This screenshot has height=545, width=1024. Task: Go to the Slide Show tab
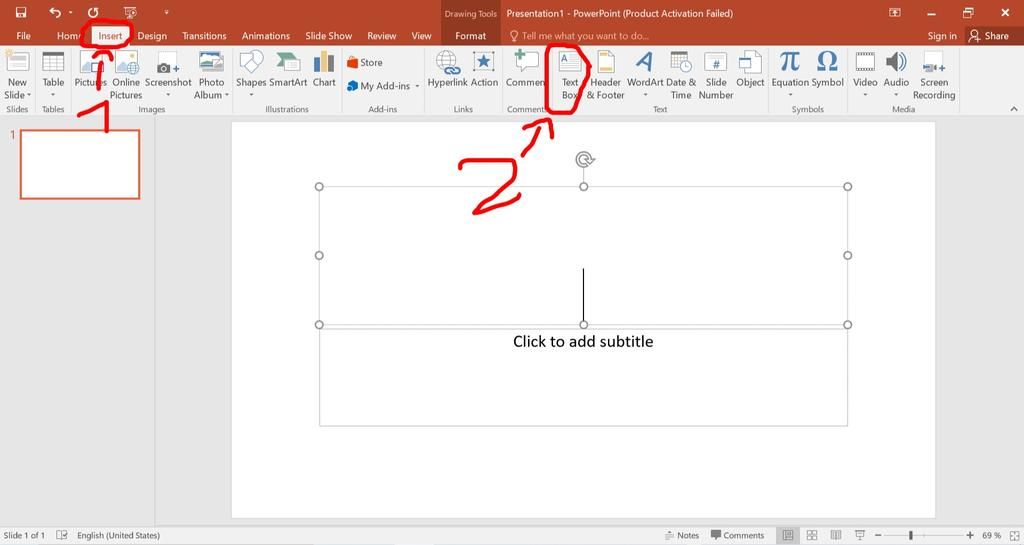(328, 36)
